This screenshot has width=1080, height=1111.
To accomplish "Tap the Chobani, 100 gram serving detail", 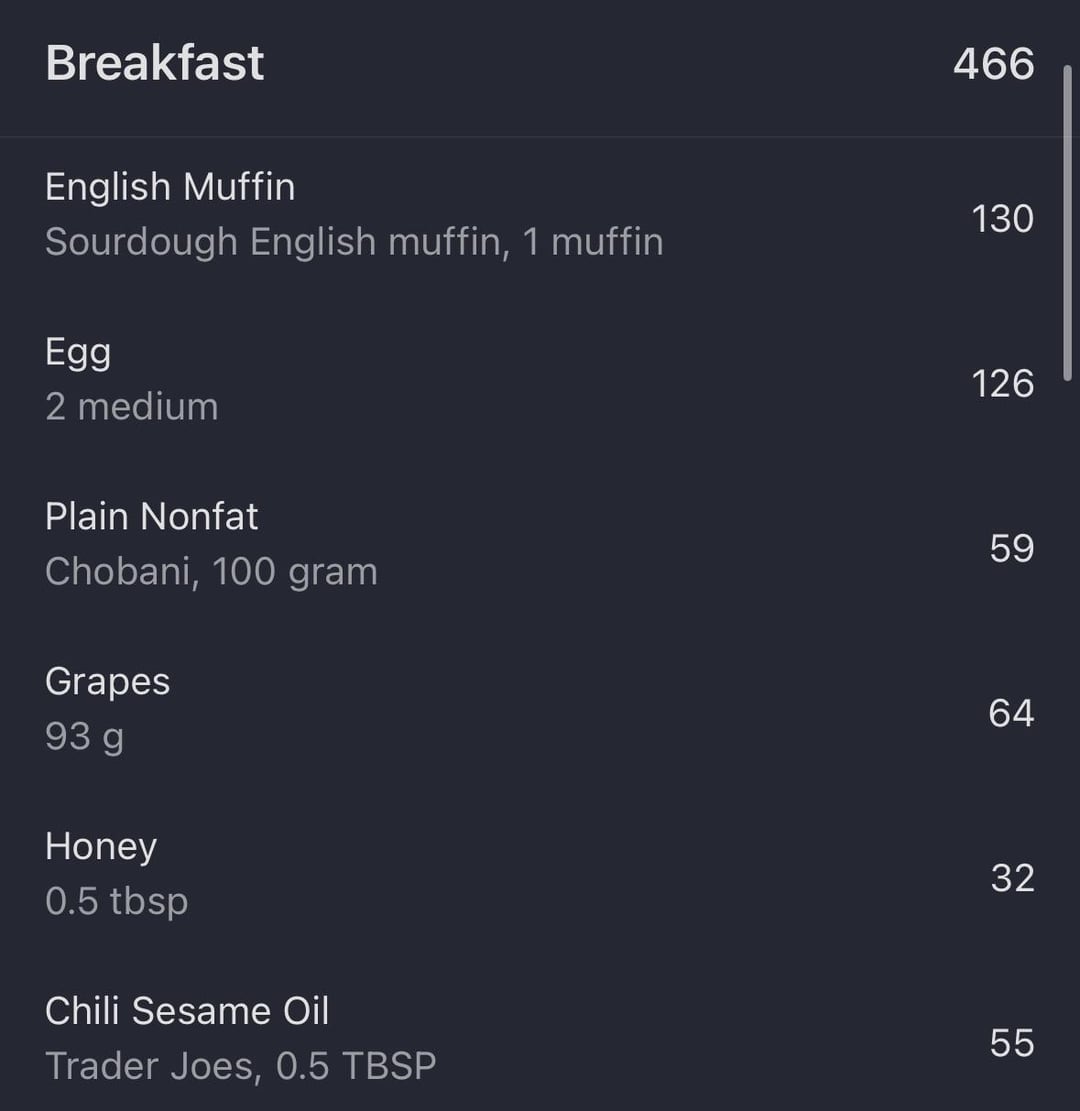I will (x=211, y=572).
